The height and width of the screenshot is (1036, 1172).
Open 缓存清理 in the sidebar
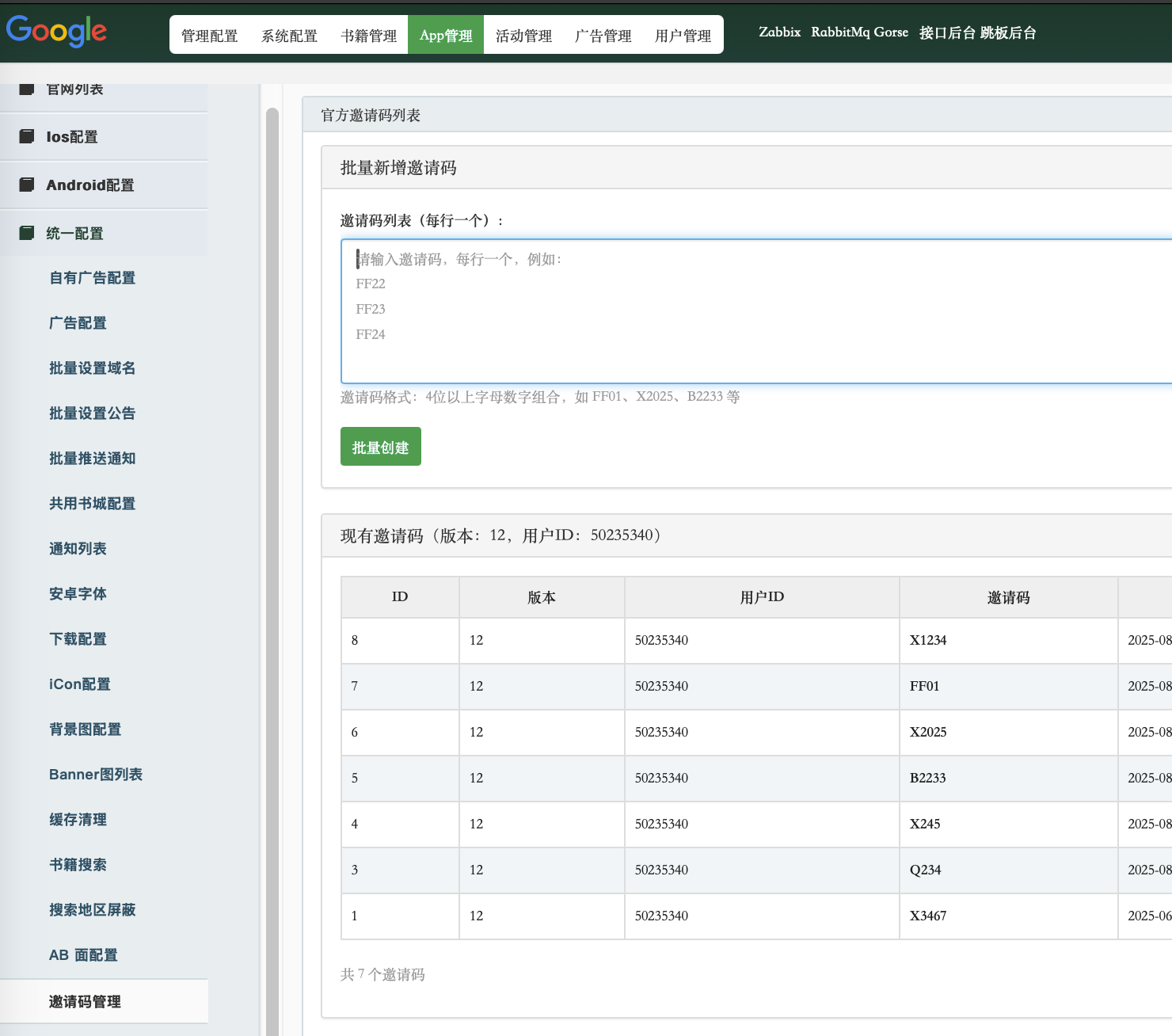pyautogui.click(x=78, y=820)
